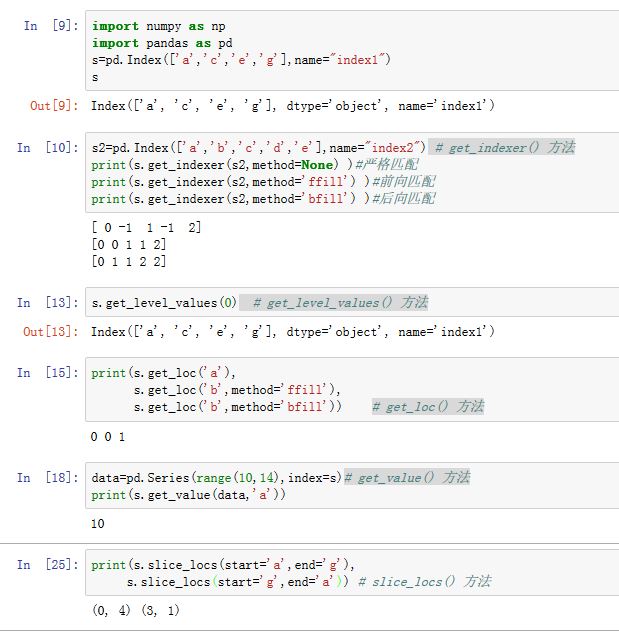Edit the pd.Series get_value code cell
Screen dimensions: 619x638
[350, 486]
